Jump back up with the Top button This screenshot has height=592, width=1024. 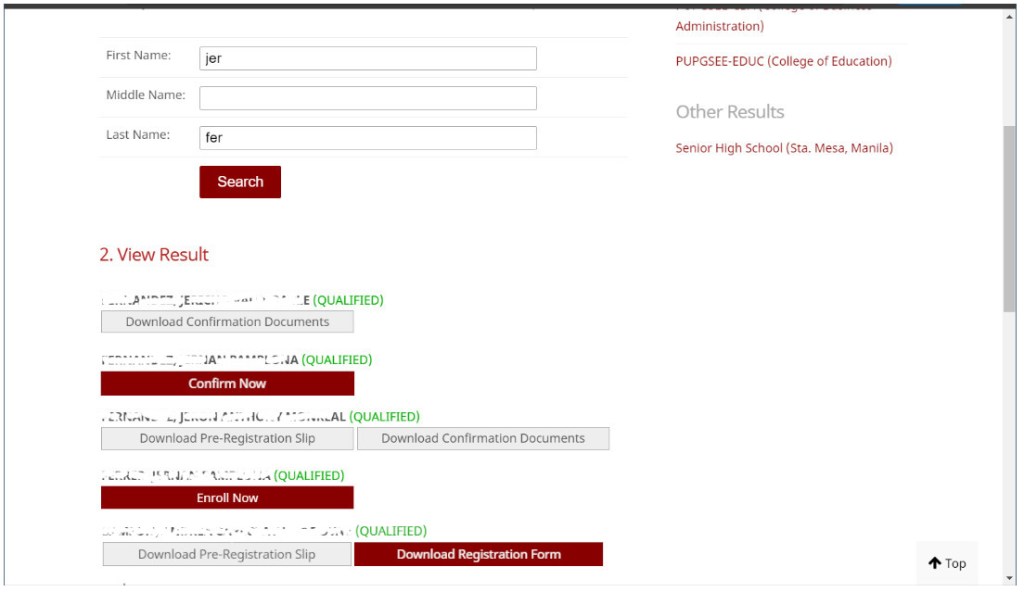coord(947,563)
